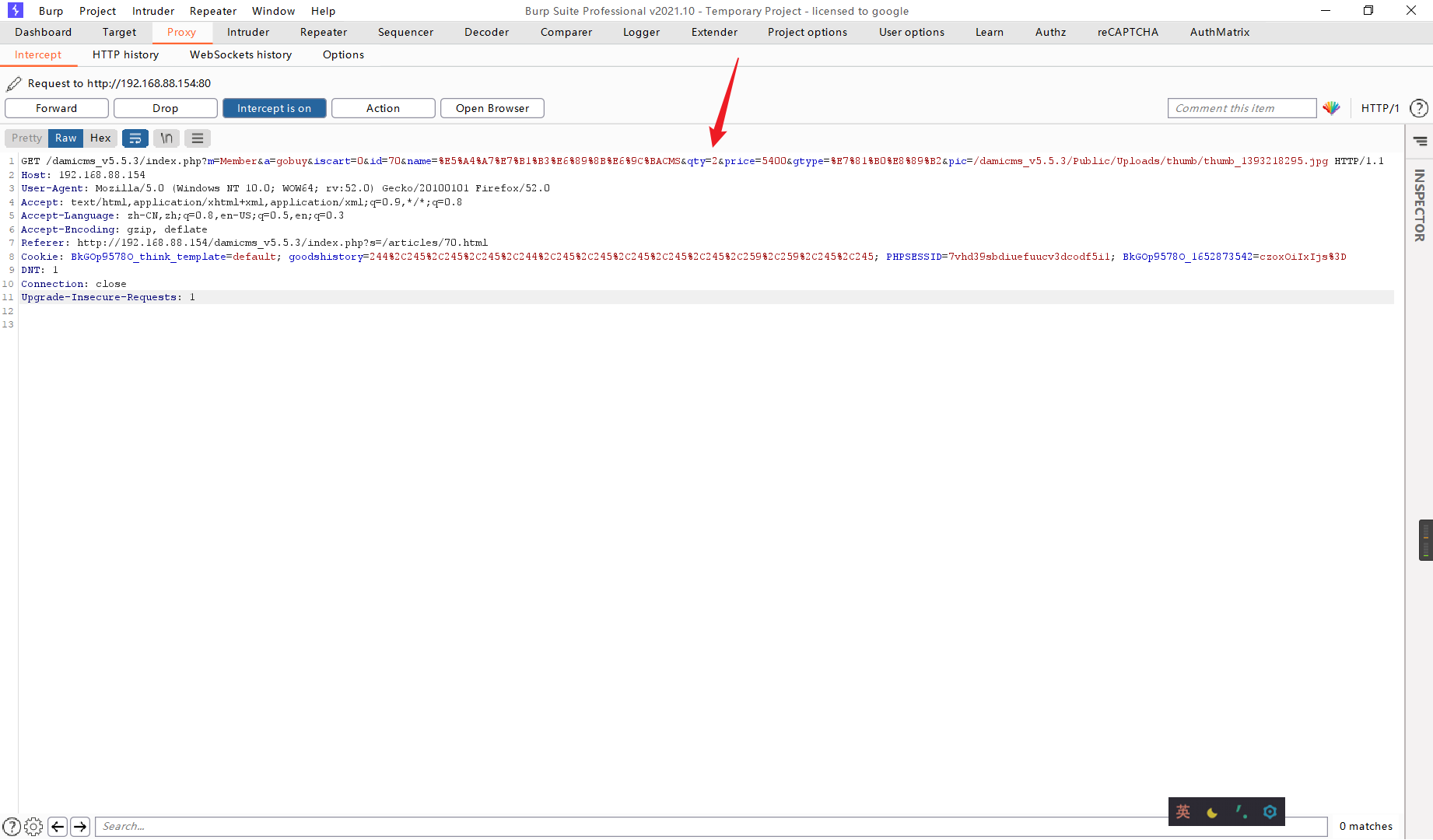Switch to the Dashboard tab
The height and width of the screenshot is (840, 1433).
point(43,32)
